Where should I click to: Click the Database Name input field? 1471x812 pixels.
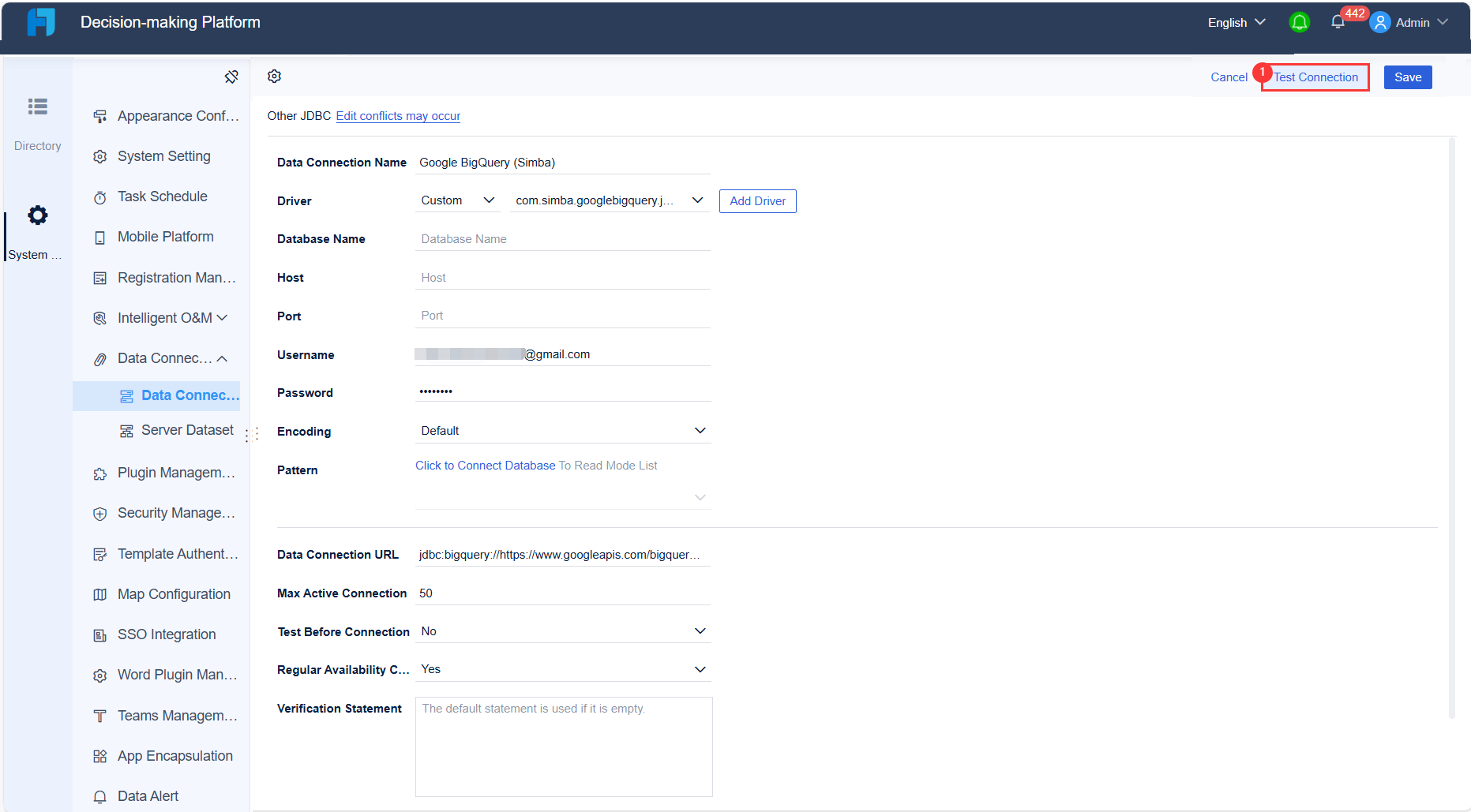tap(563, 239)
